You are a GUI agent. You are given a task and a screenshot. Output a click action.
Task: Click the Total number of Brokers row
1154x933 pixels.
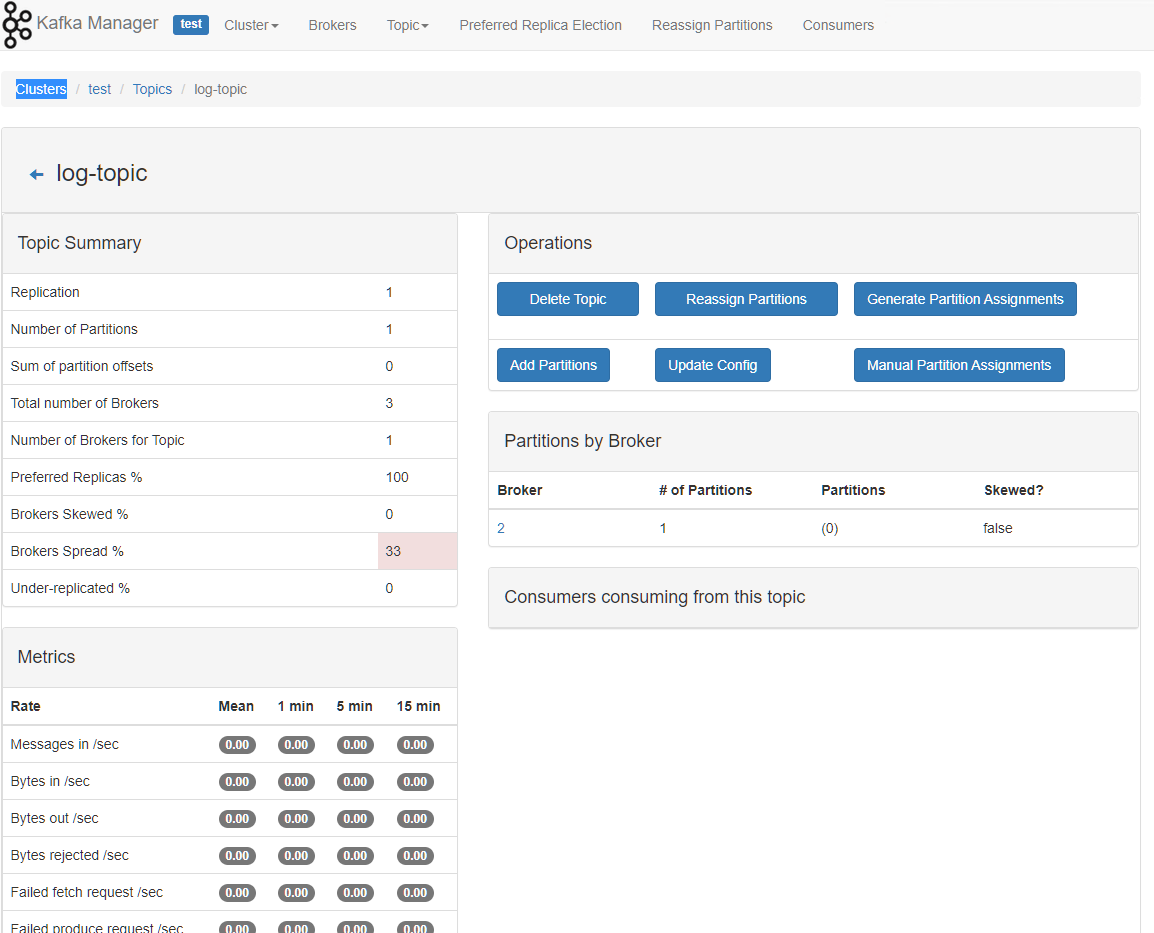230,403
